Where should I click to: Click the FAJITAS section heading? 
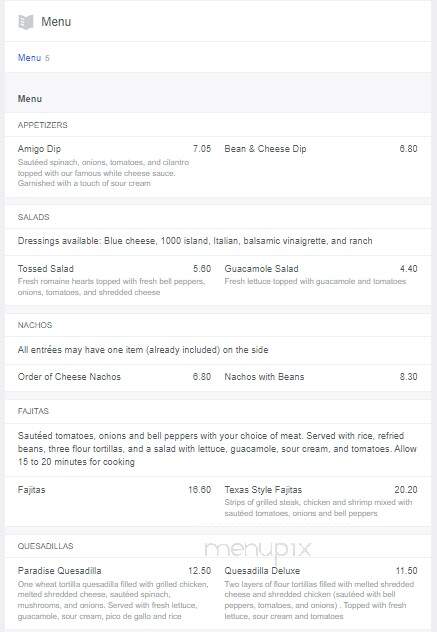point(33,411)
